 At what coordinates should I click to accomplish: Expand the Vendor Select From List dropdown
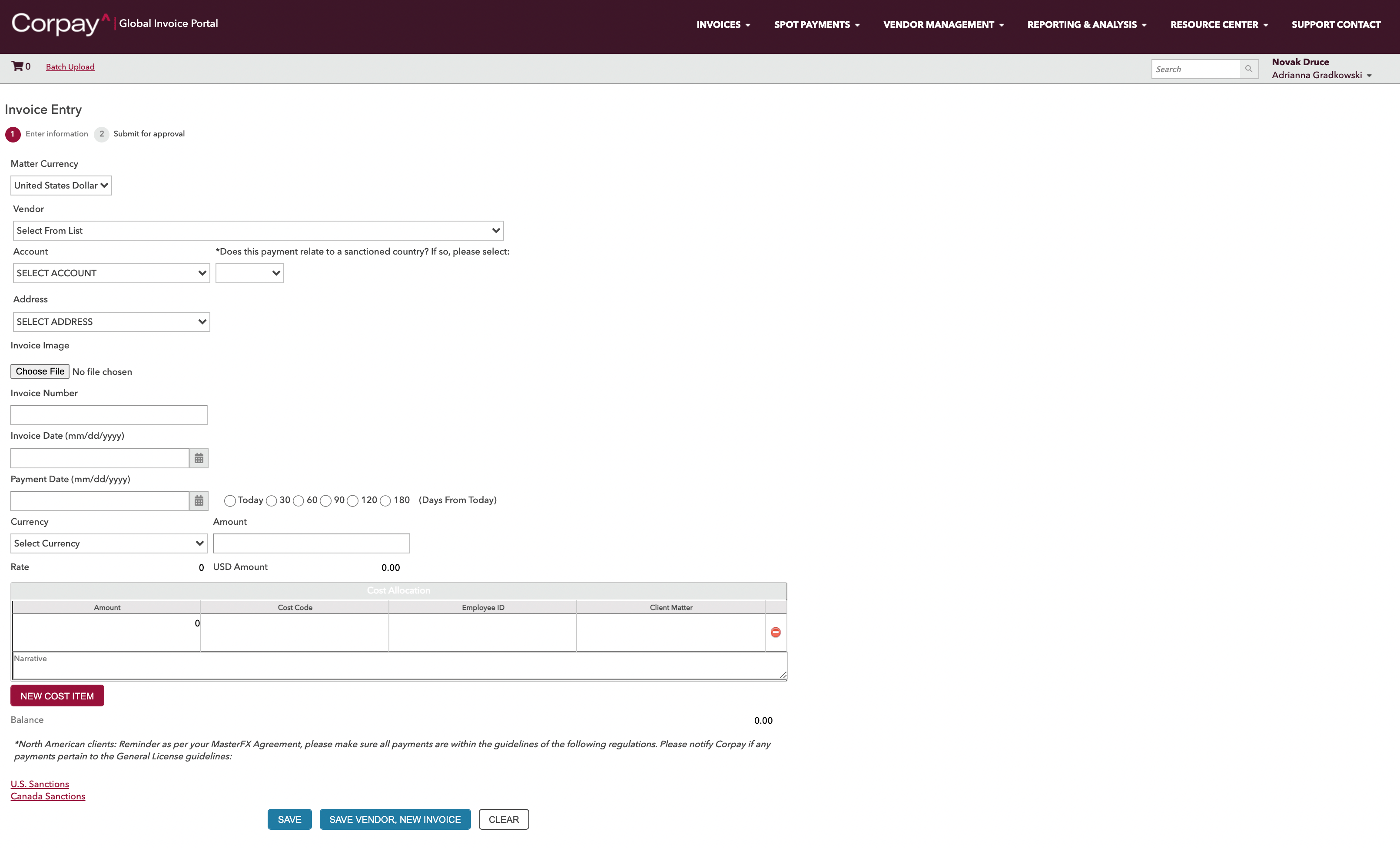tap(258, 231)
